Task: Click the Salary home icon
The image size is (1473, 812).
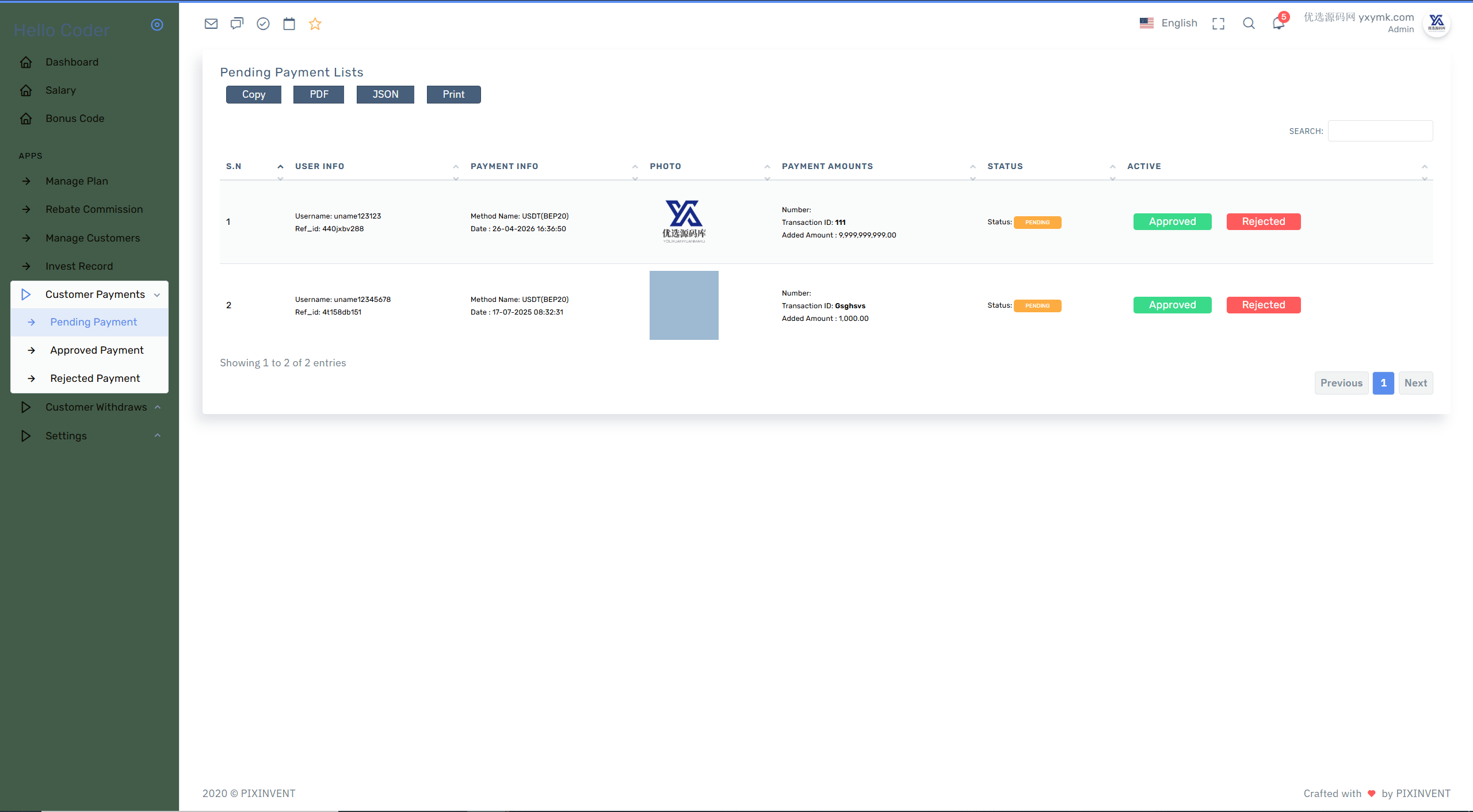Action: click(26, 90)
